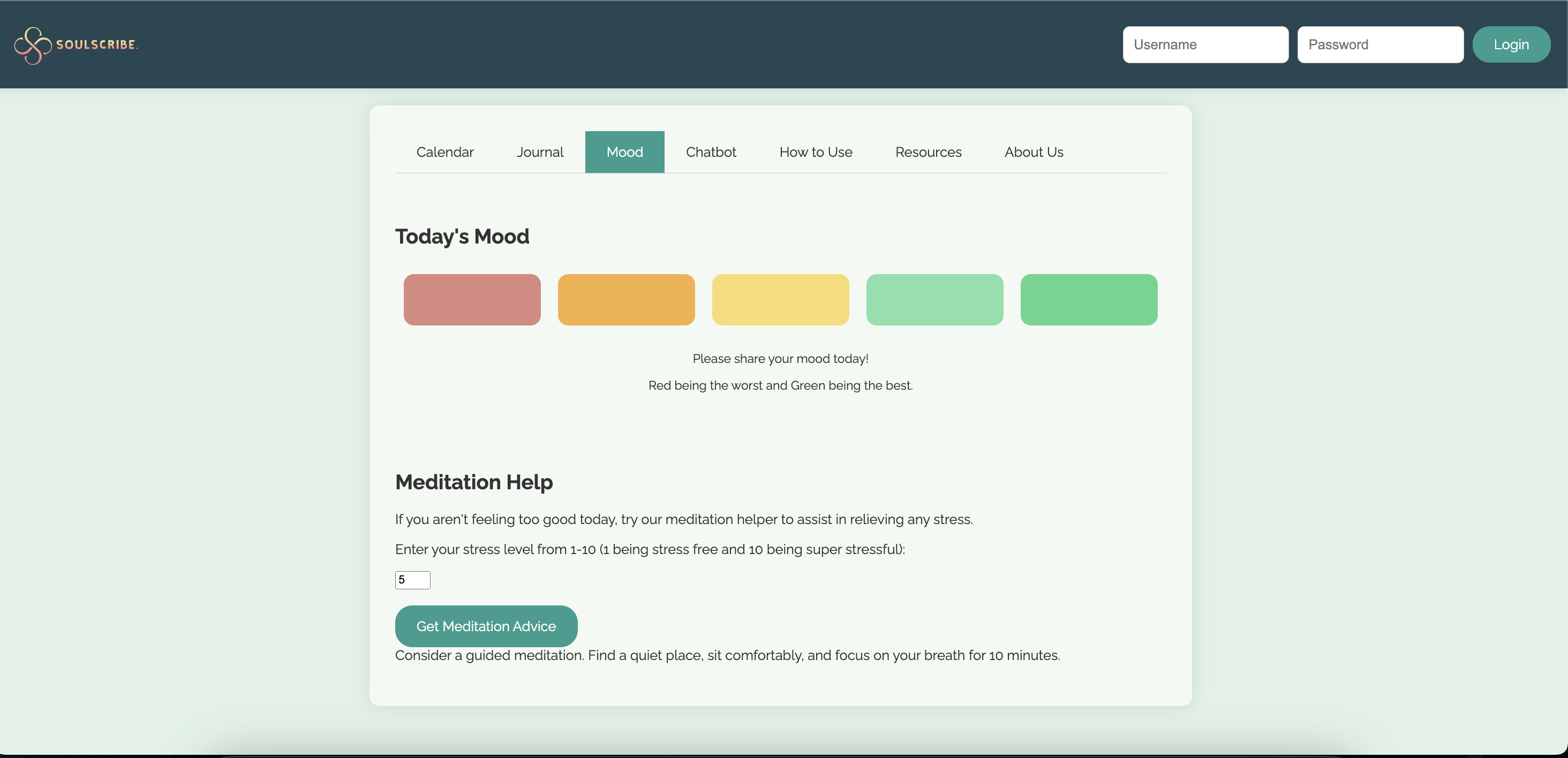
Task: Choose the bright green mood swatch
Action: [1088, 299]
